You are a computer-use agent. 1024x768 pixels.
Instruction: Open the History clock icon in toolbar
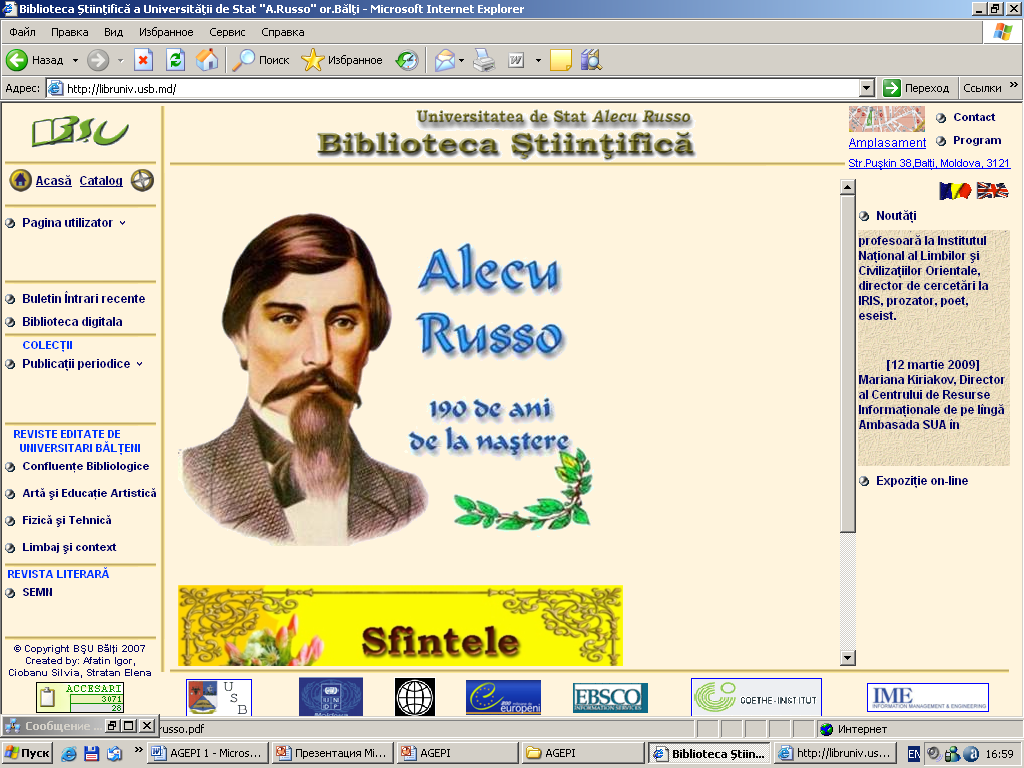tap(407, 60)
